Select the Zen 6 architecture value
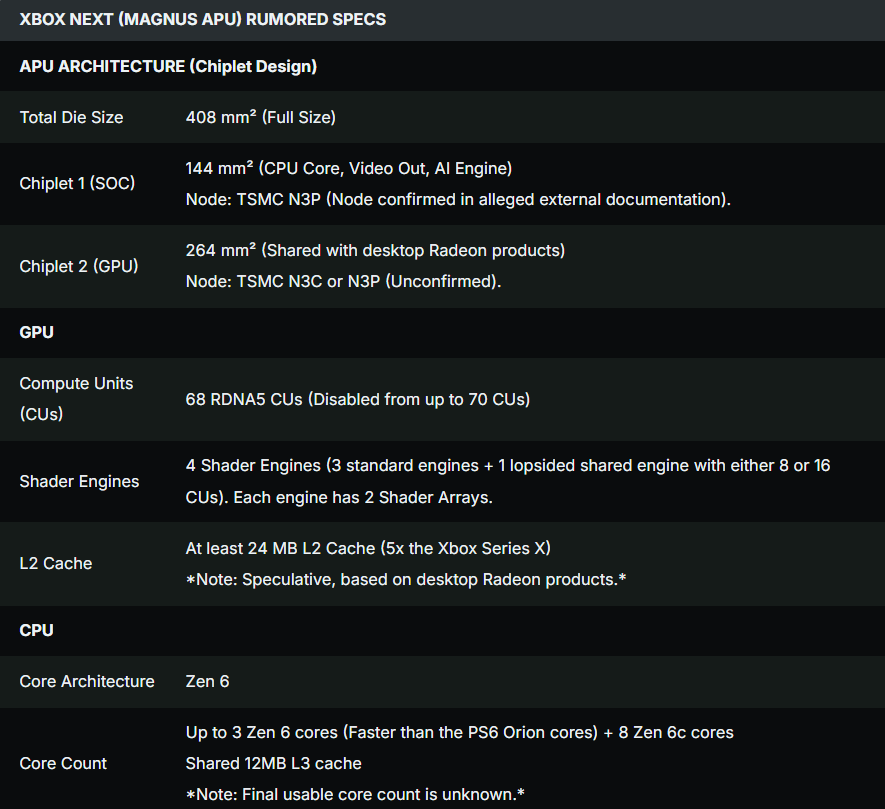The image size is (885, 809). [x=207, y=681]
